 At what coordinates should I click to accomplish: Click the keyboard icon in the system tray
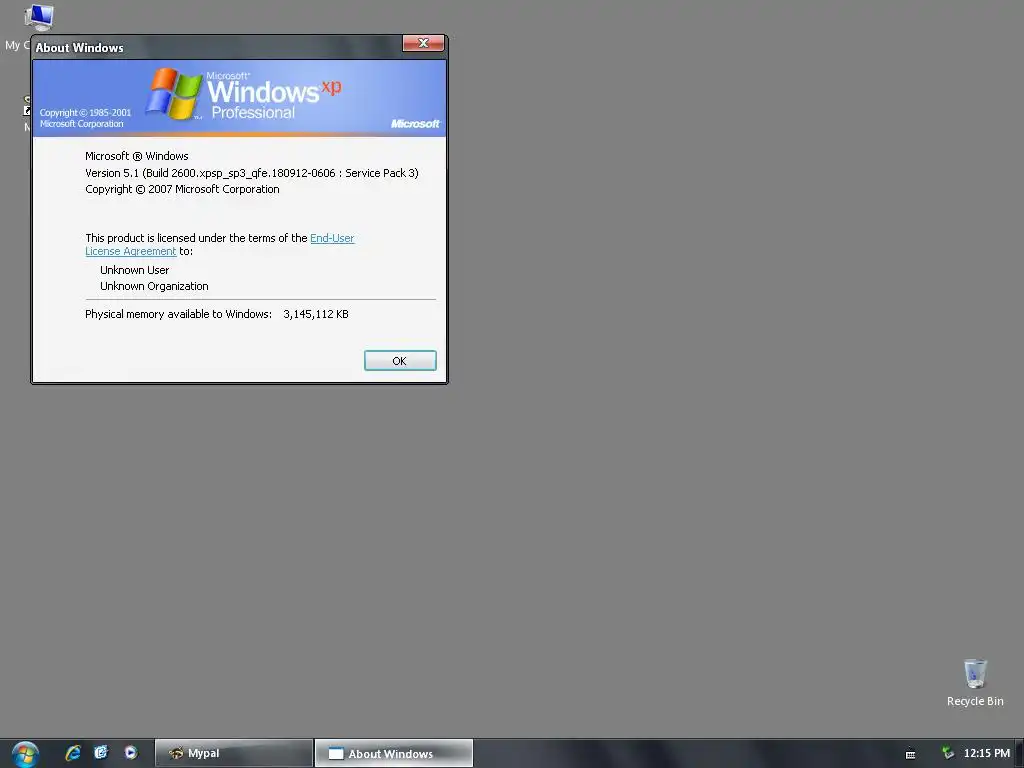click(910, 754)
